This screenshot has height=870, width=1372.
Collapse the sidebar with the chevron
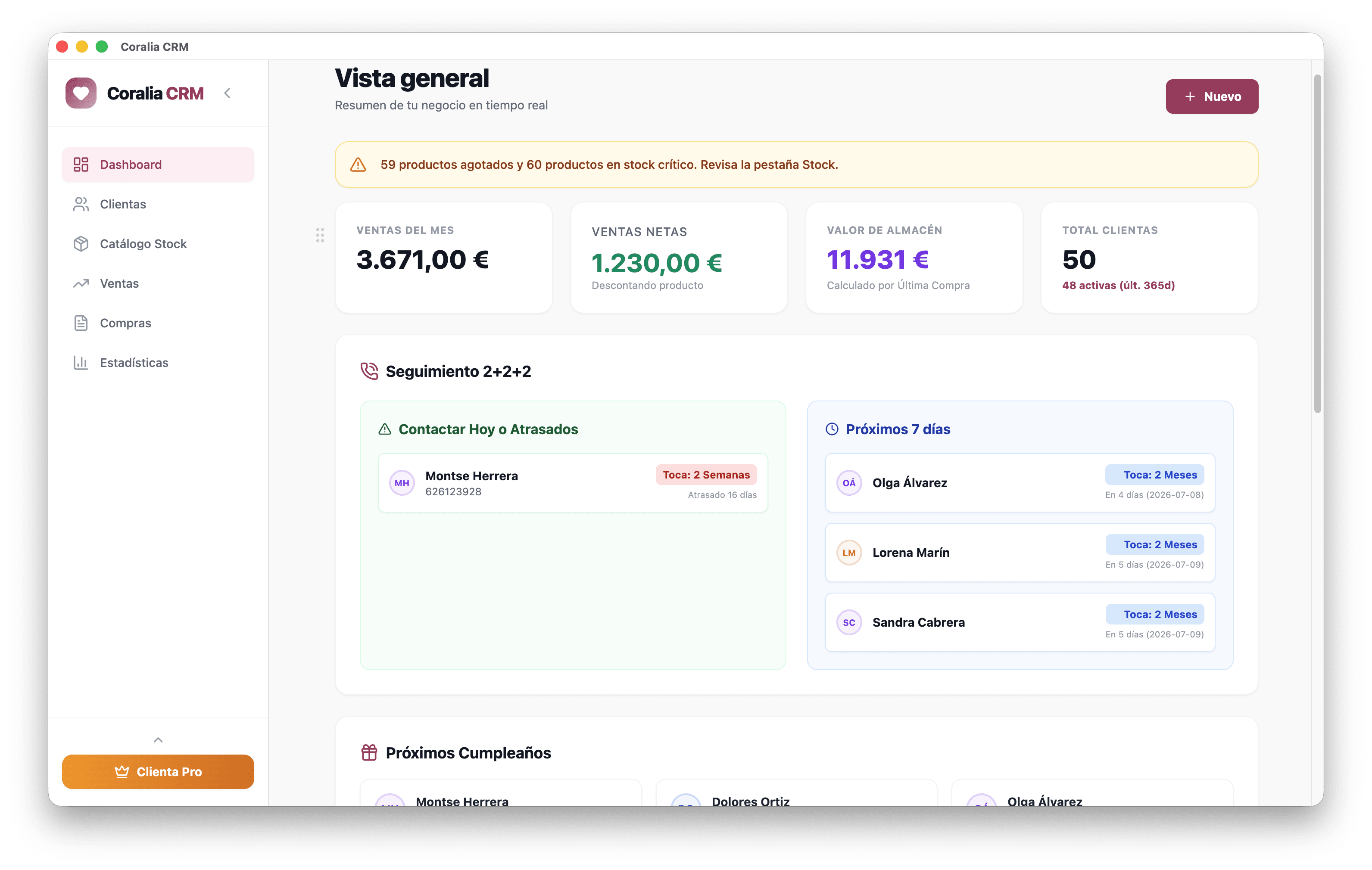point(228,93)
